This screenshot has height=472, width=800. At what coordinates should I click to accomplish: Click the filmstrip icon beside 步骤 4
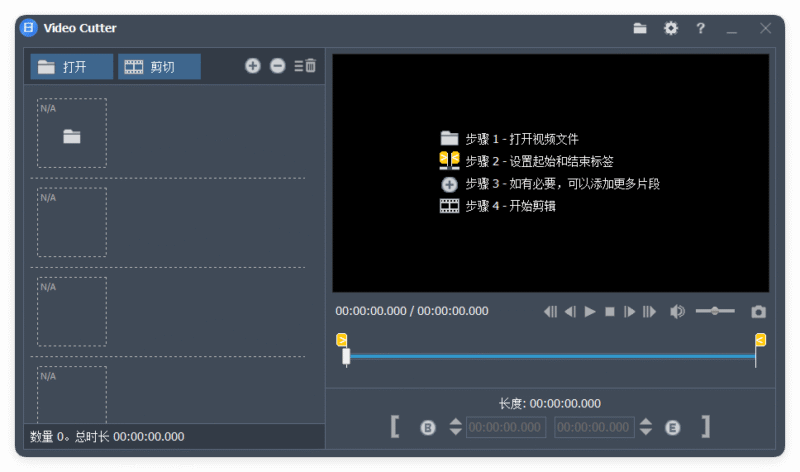click(x=449, y=206)
